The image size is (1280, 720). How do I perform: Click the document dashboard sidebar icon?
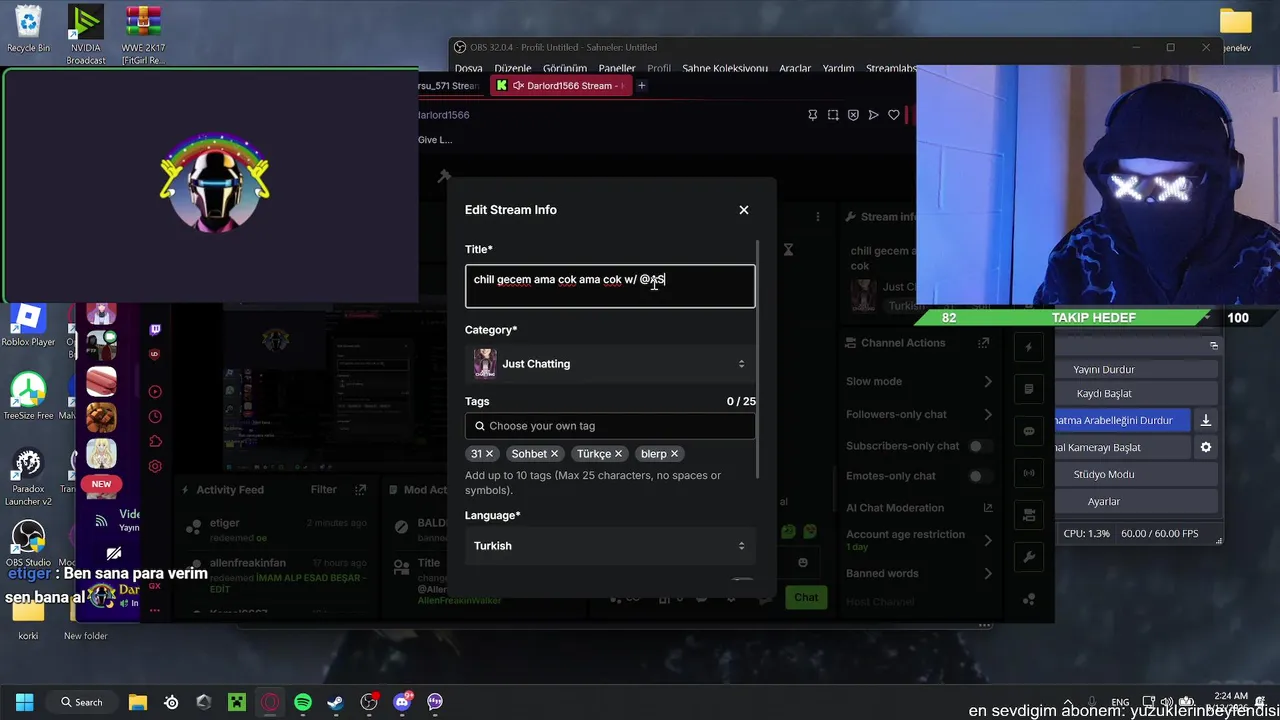[x=1029, y=389]
